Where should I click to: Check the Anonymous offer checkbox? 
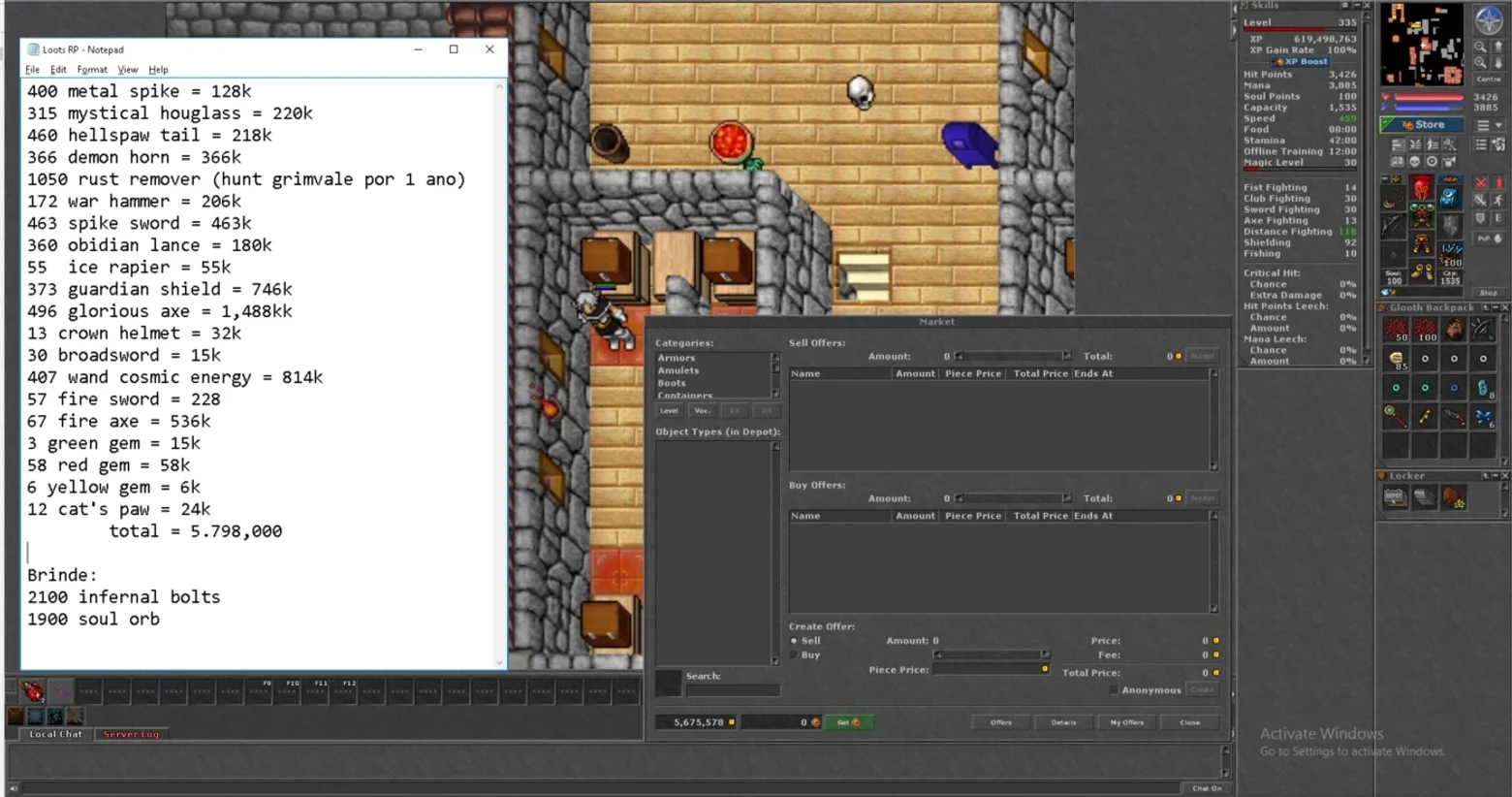[1114, 690]
